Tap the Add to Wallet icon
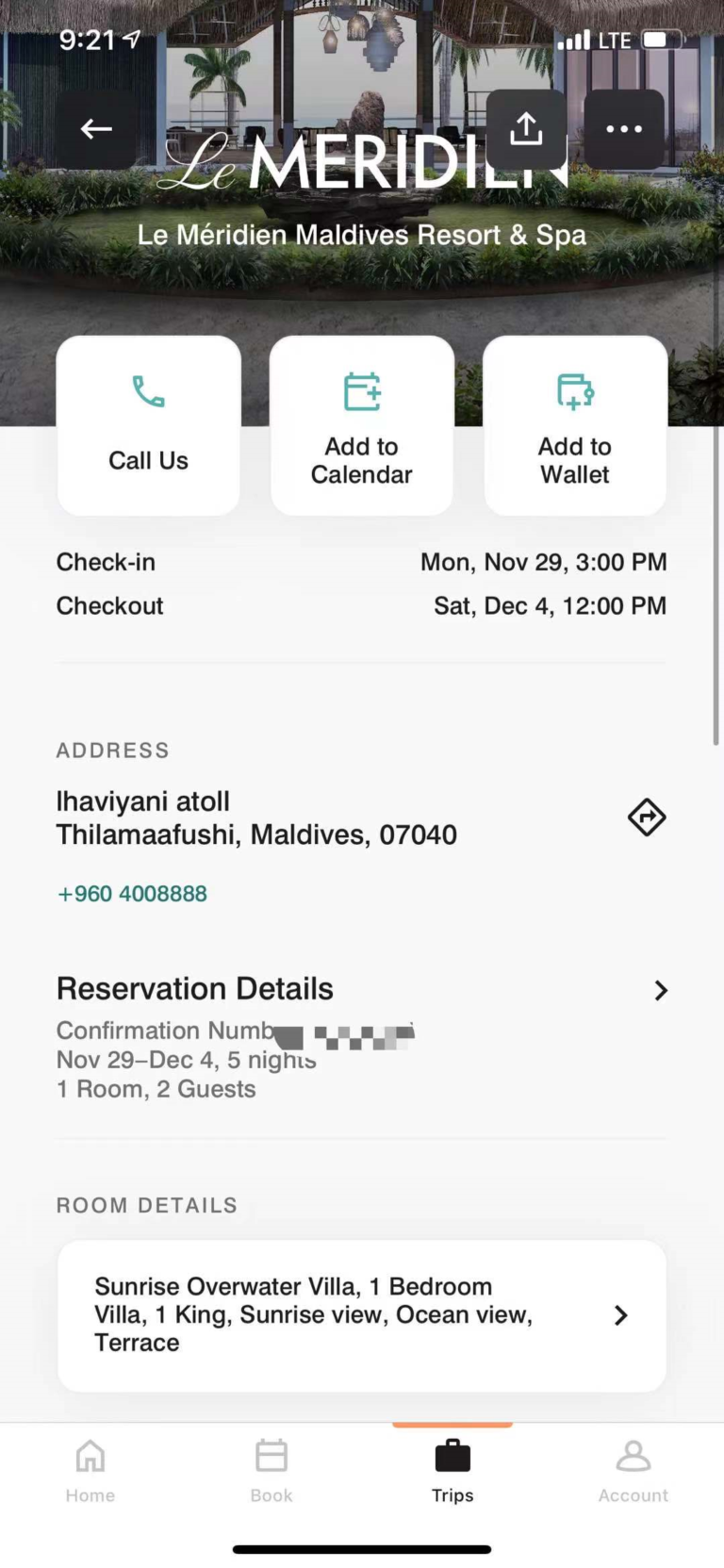The height and width of the screenshot is (1568, 724). tap(575, 391)
